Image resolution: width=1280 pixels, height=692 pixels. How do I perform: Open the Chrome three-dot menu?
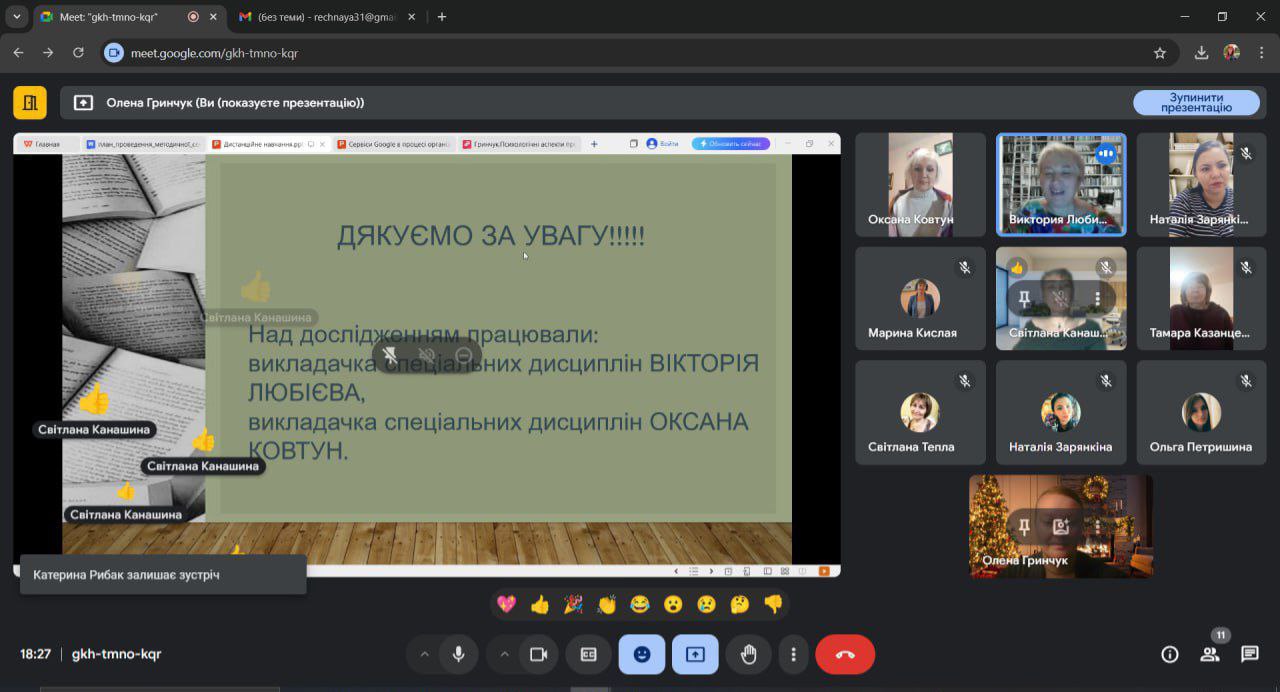[1262, 53]
